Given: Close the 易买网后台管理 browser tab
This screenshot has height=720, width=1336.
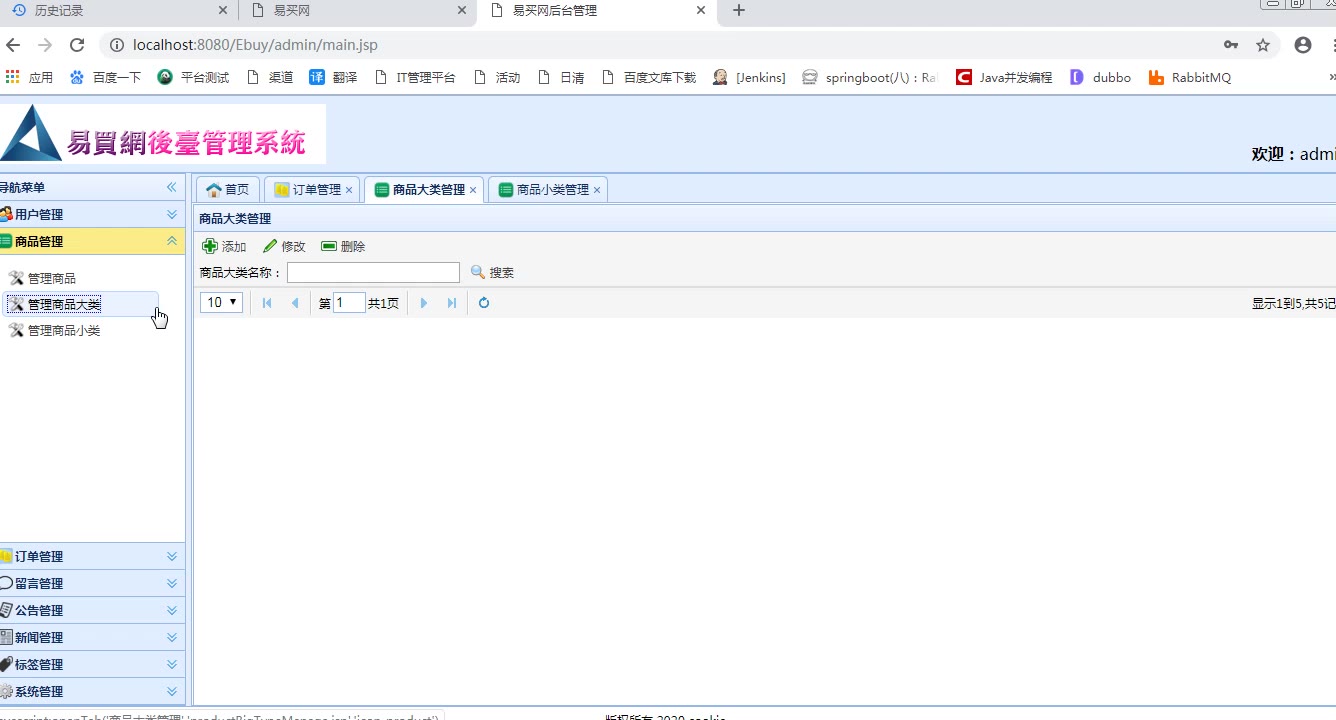Looking at the screenshot, I should [701, 11].
